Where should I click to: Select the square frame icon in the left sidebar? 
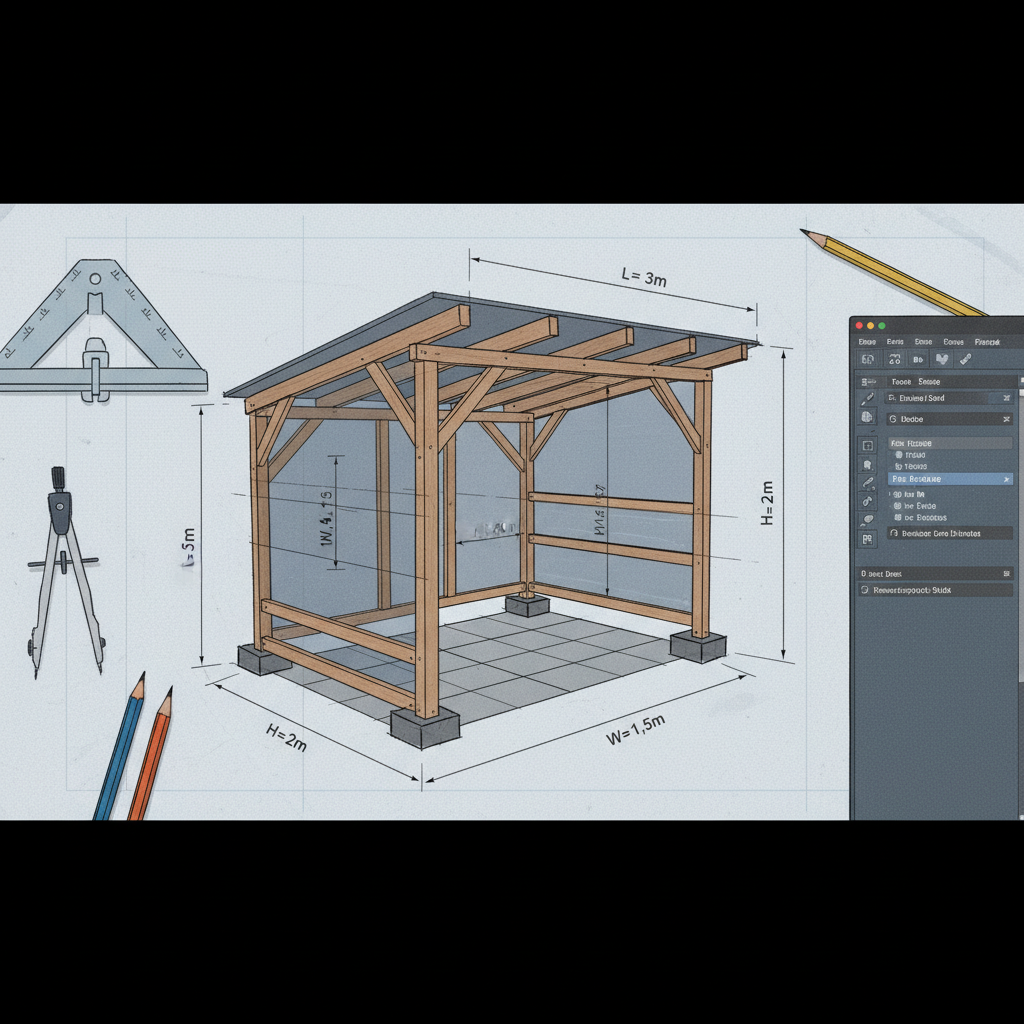pos(867,445)
